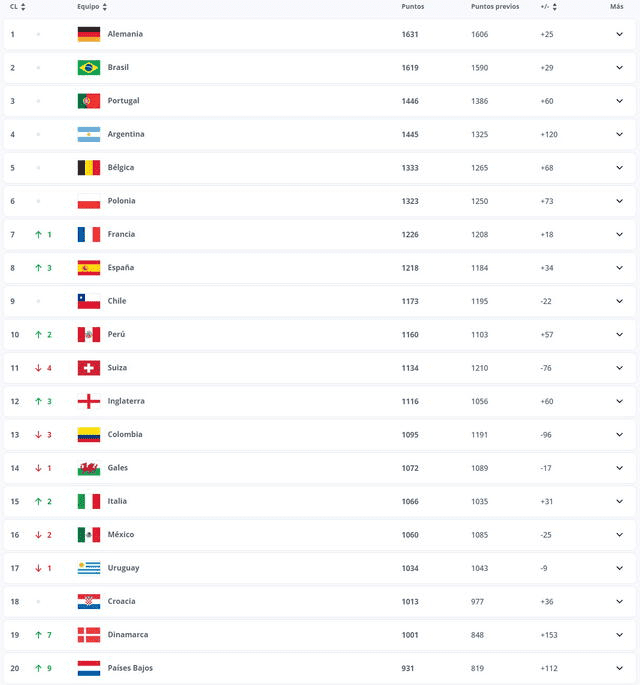
Task: Click the Alemania flag icon
Action: click(89, 34)
